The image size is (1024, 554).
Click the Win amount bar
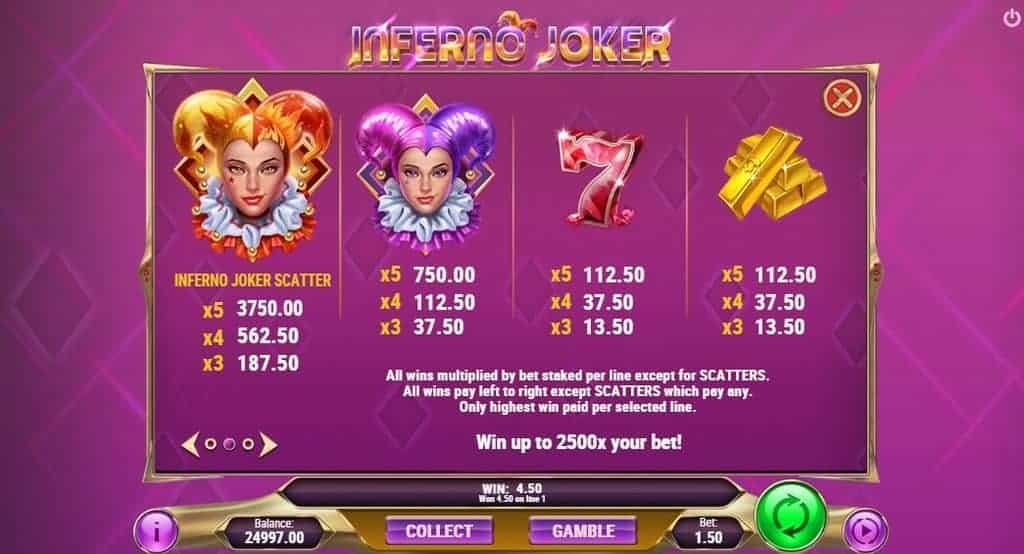pos(512,492)
